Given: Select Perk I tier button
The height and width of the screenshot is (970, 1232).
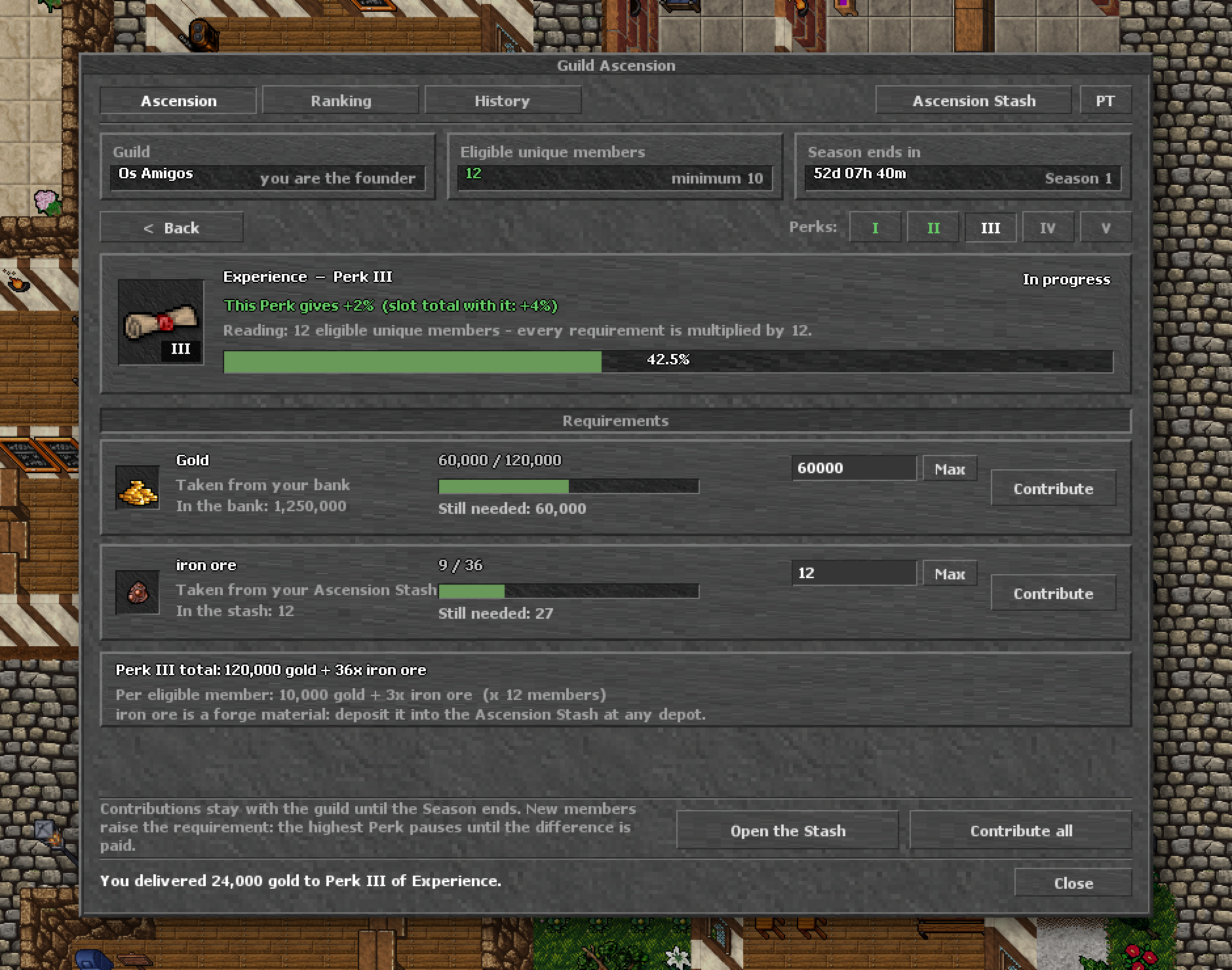Looking at the screenshot, I should point(875,228).
